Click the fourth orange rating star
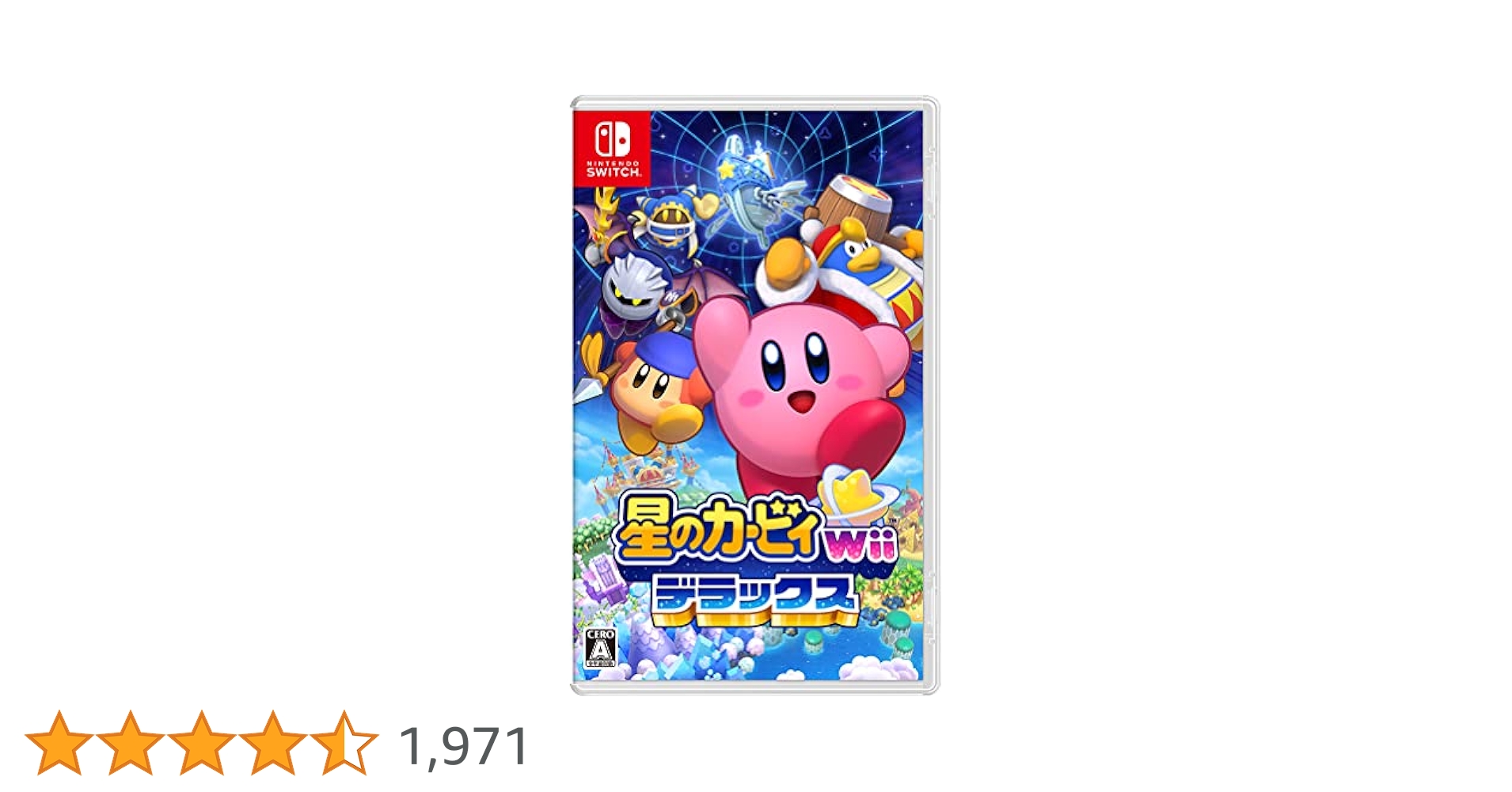The width and height of the screenshot is (1512, 792). [x=273, y=743]
